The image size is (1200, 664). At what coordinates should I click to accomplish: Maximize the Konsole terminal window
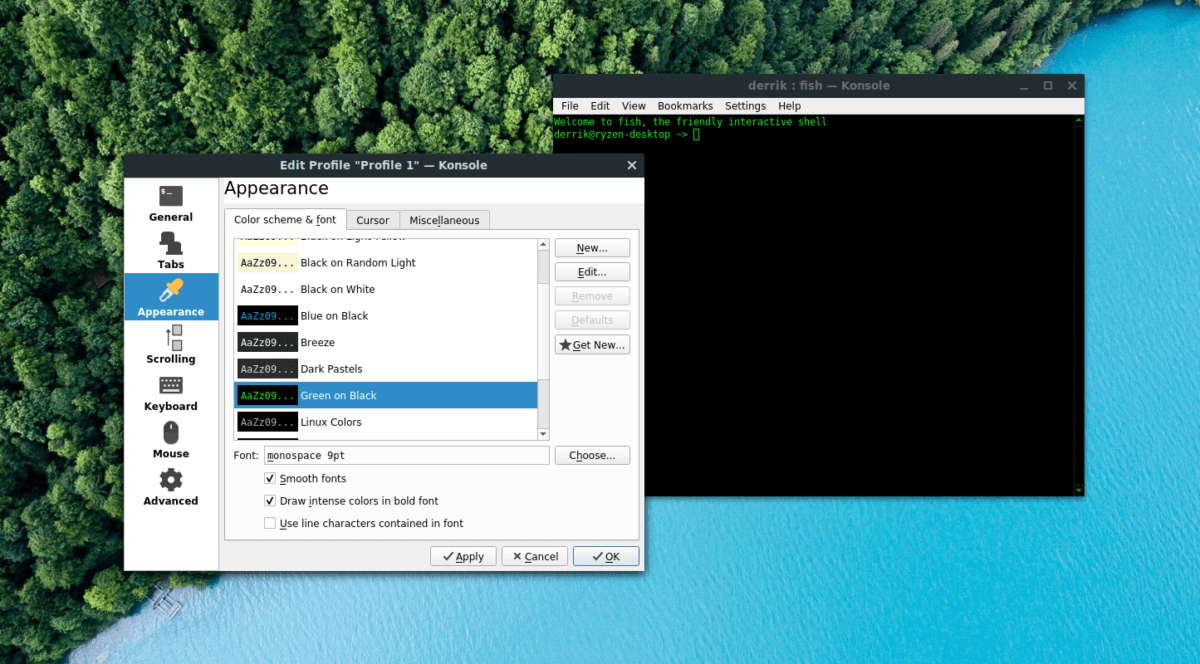pos(1048,86)
